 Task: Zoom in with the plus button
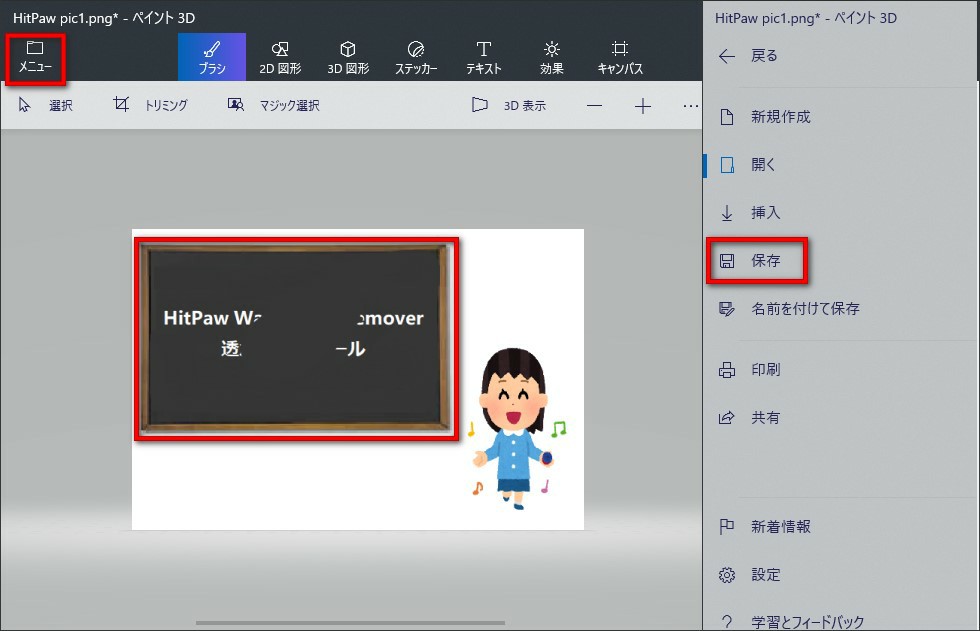click(x=642, y=106)
